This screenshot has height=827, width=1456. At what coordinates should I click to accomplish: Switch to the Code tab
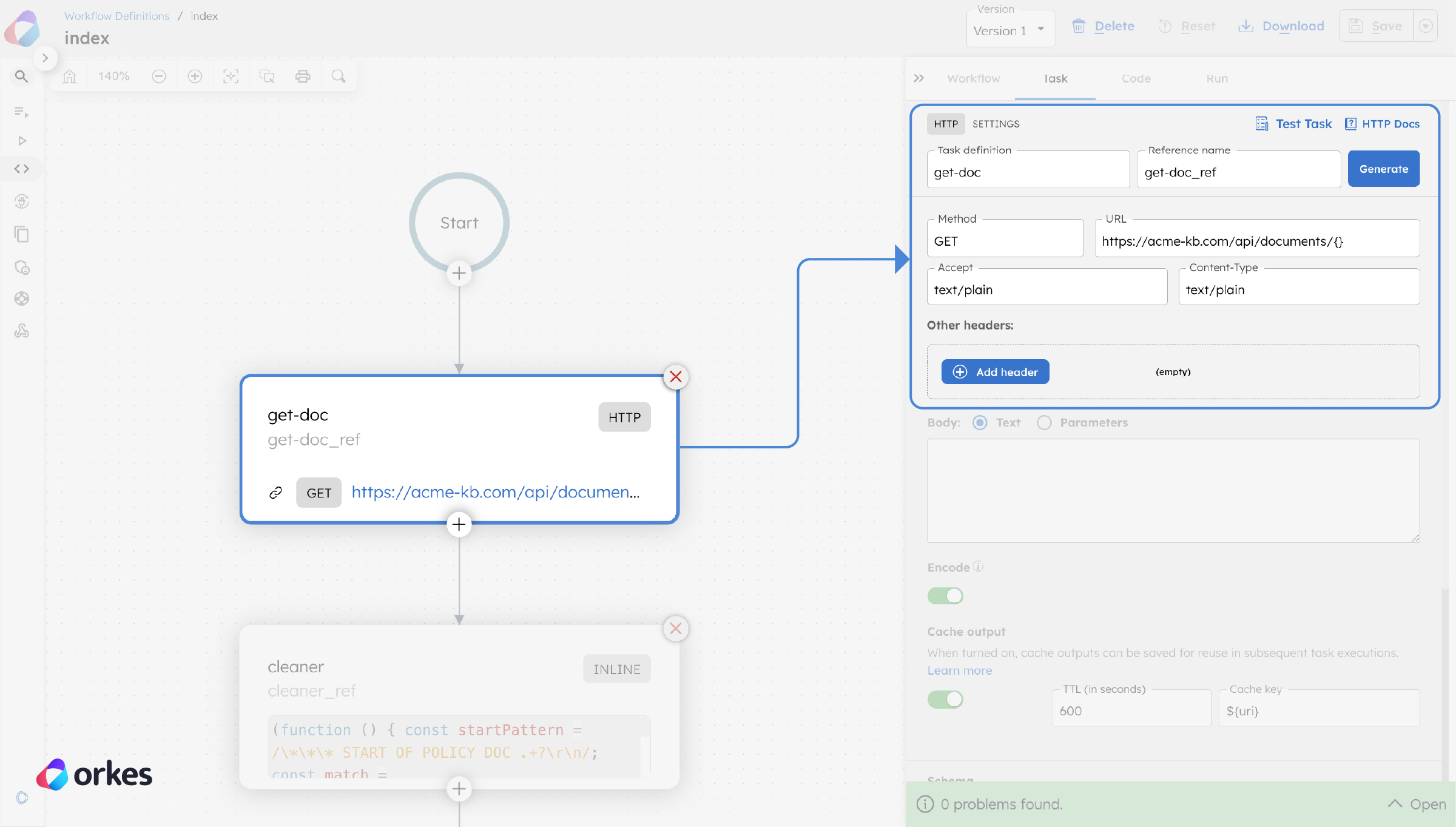pos(1136,78)
